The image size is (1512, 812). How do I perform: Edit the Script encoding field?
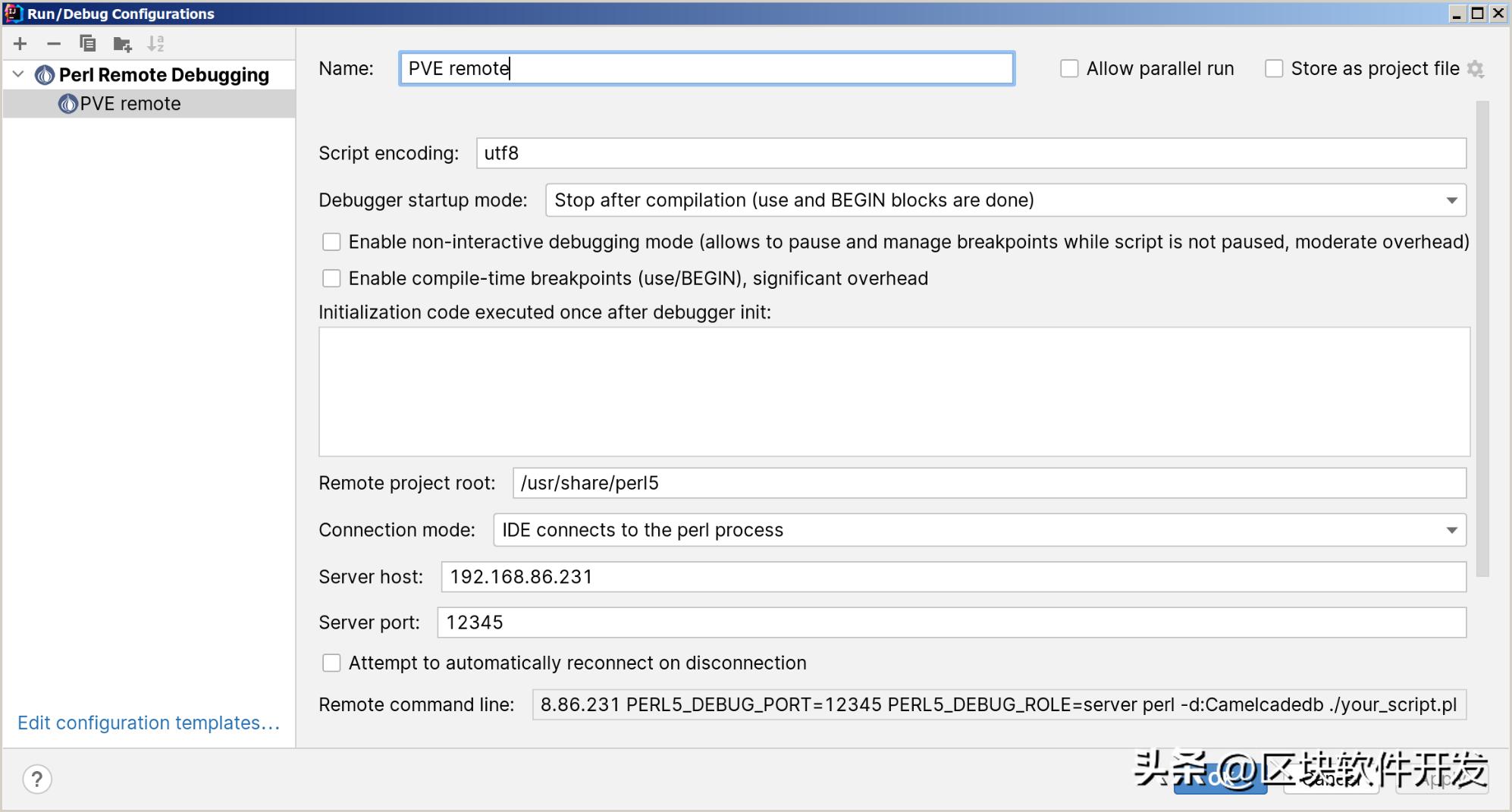(x=971, y=153)
